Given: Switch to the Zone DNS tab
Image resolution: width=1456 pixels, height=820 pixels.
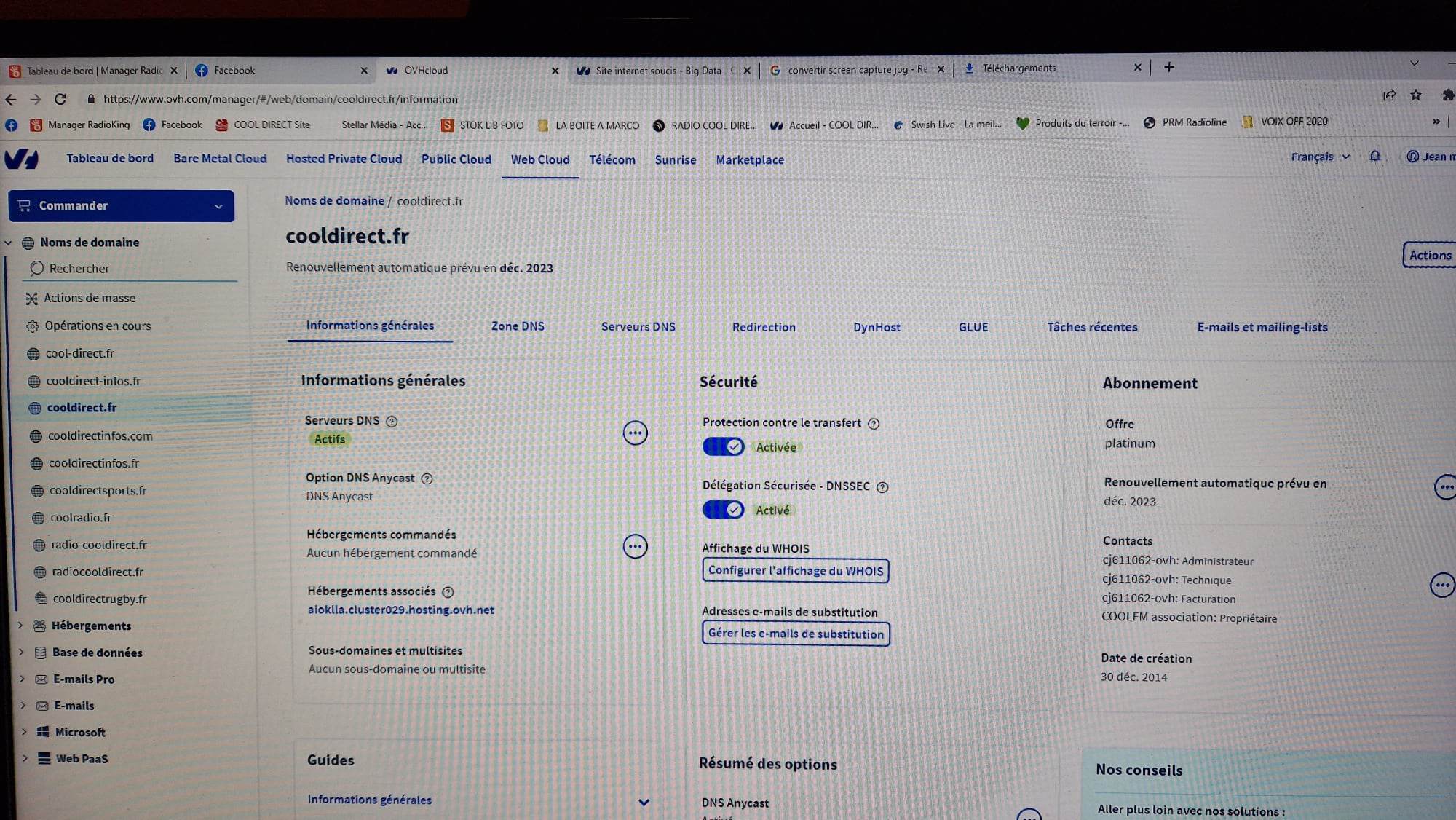Looking at the screenshot, I should tap(518, 326).
